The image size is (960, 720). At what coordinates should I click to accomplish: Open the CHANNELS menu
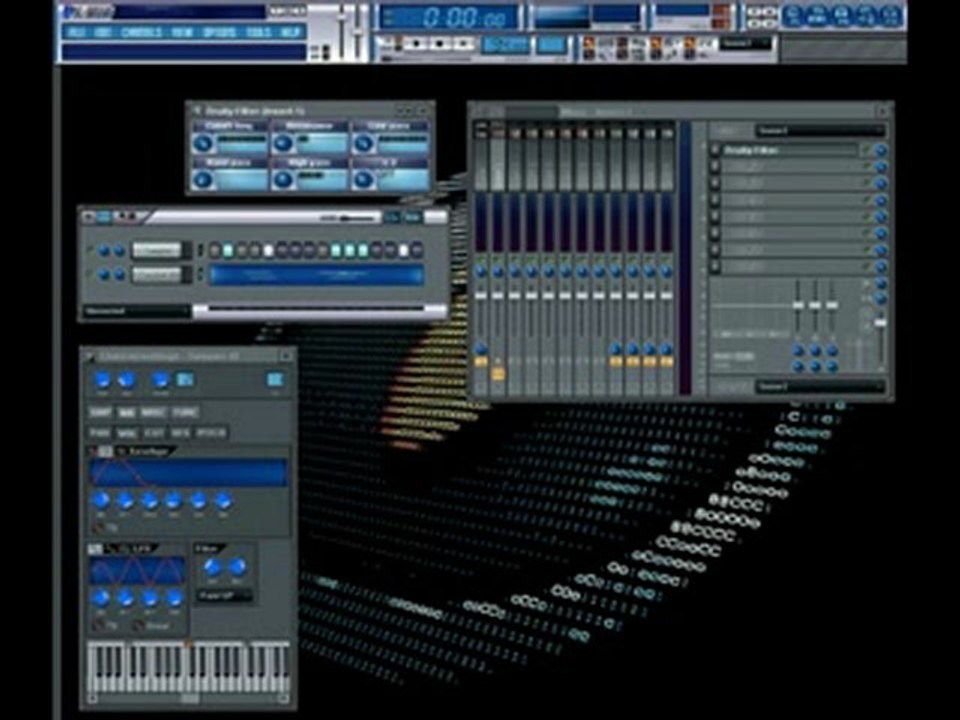(142, 32)
